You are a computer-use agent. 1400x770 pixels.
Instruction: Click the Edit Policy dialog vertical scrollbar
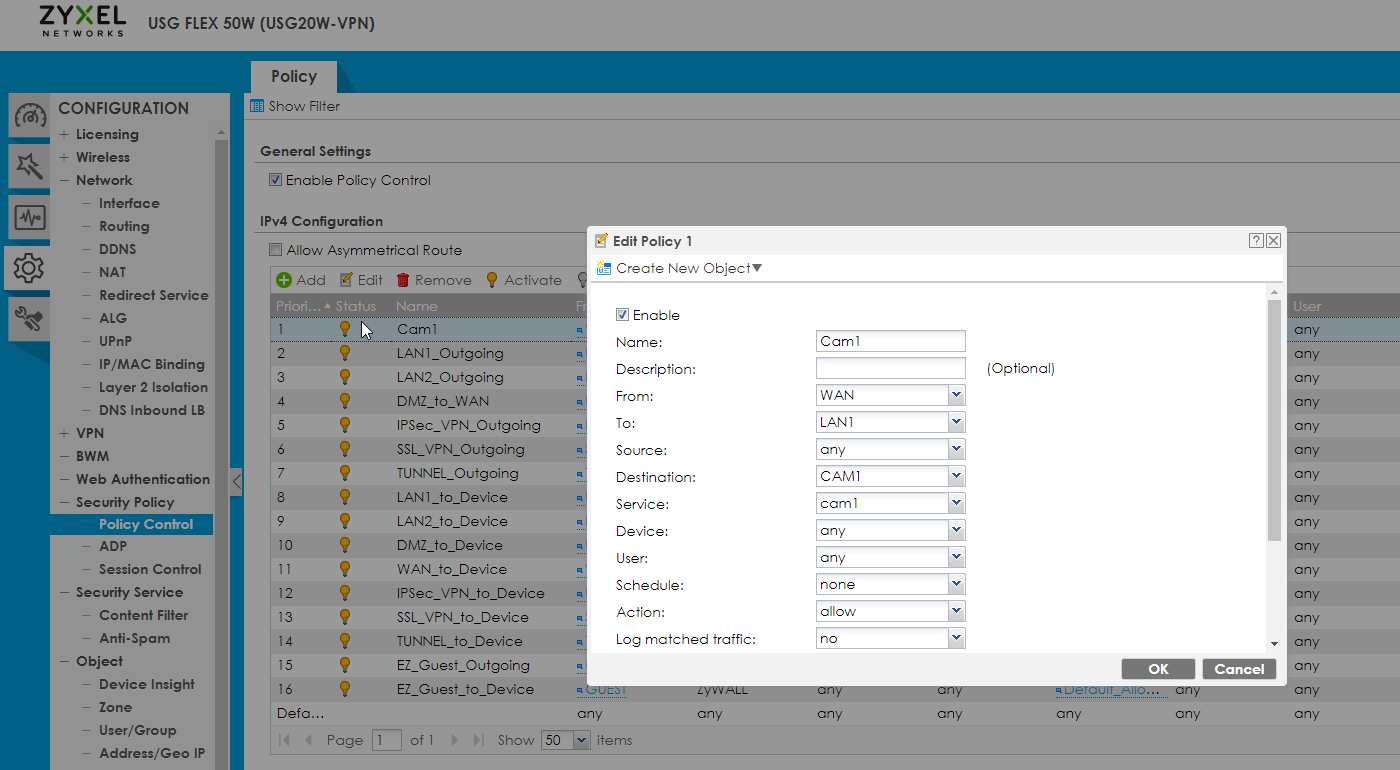(1274, 420)
